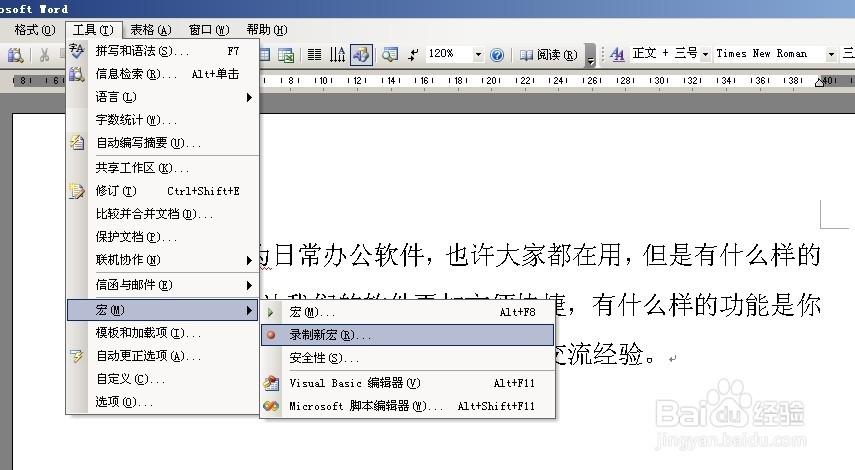Choose 信息检索 research entry
The width and height of the screenshot is (855, 470).
(x=162, y=74)
